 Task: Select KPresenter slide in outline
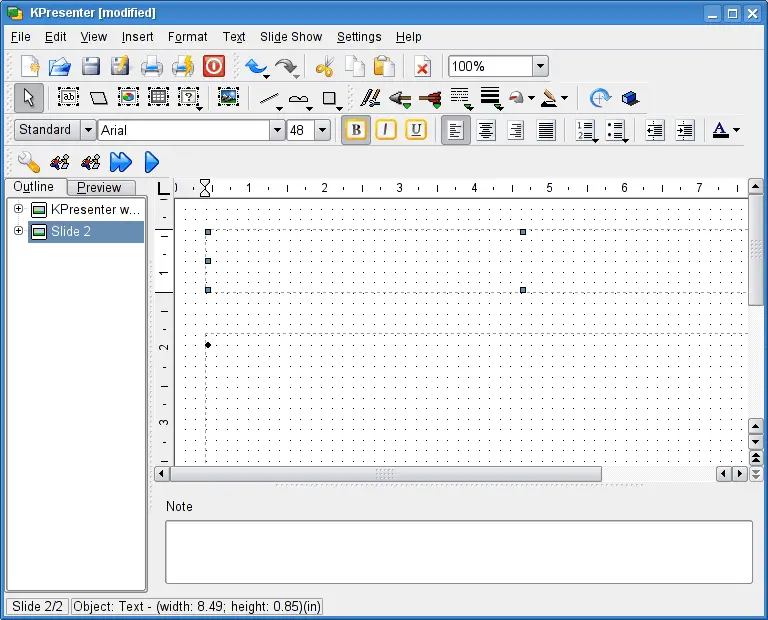click(95, 209)
